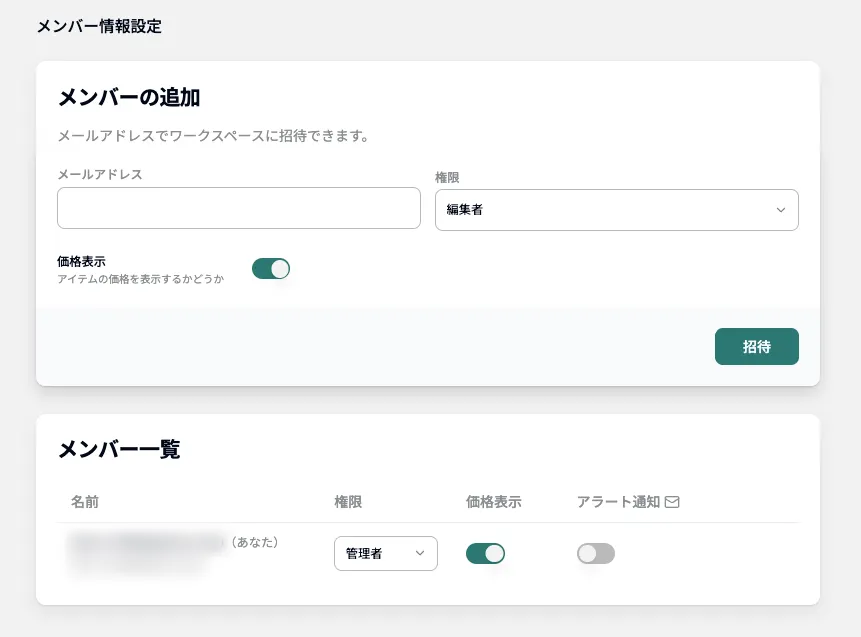Click the メールアドレス input field
This screenshot has height=637, width=861.
pos(238,208)
